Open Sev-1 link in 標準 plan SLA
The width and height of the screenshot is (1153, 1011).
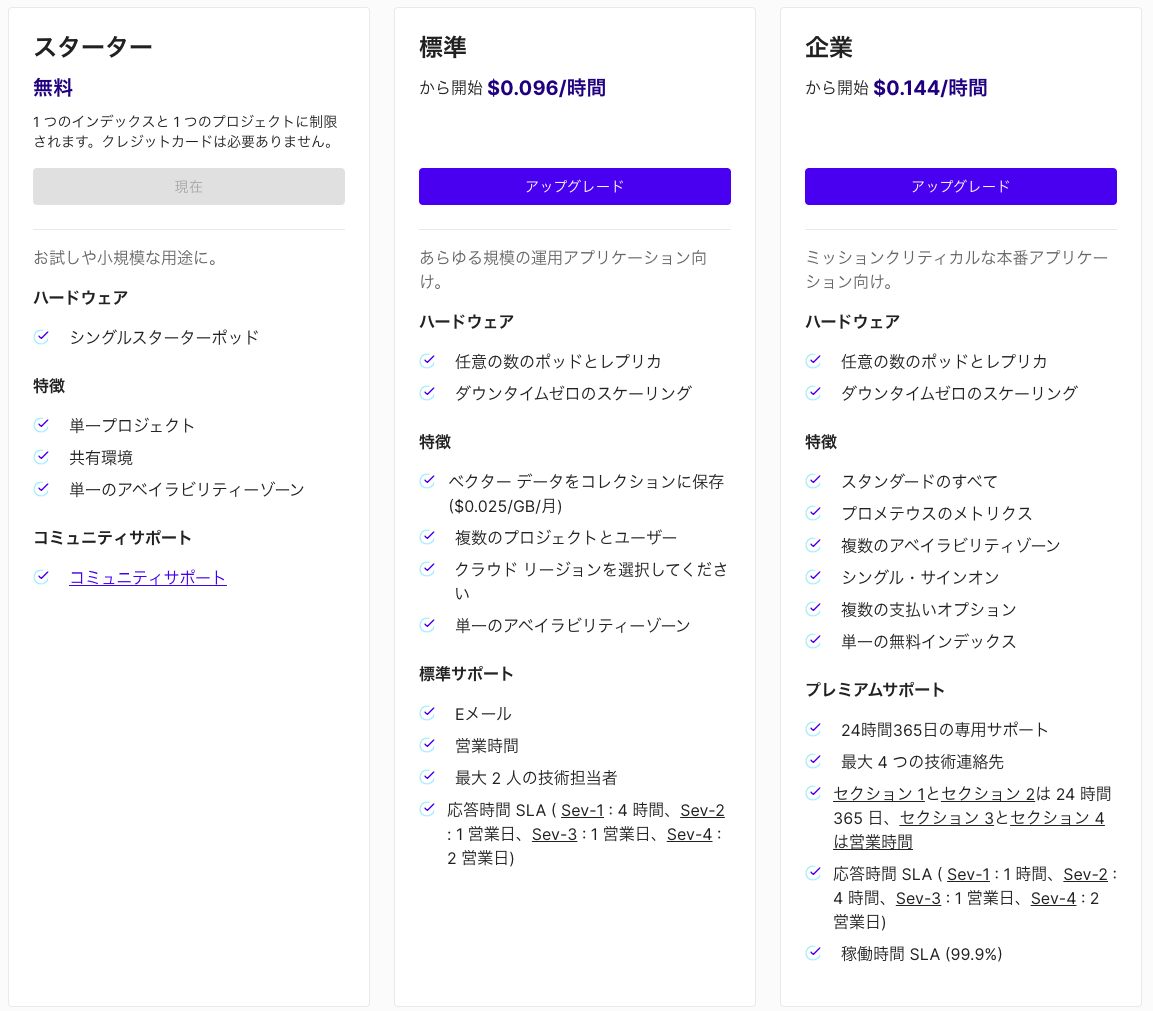pos(582,810)
